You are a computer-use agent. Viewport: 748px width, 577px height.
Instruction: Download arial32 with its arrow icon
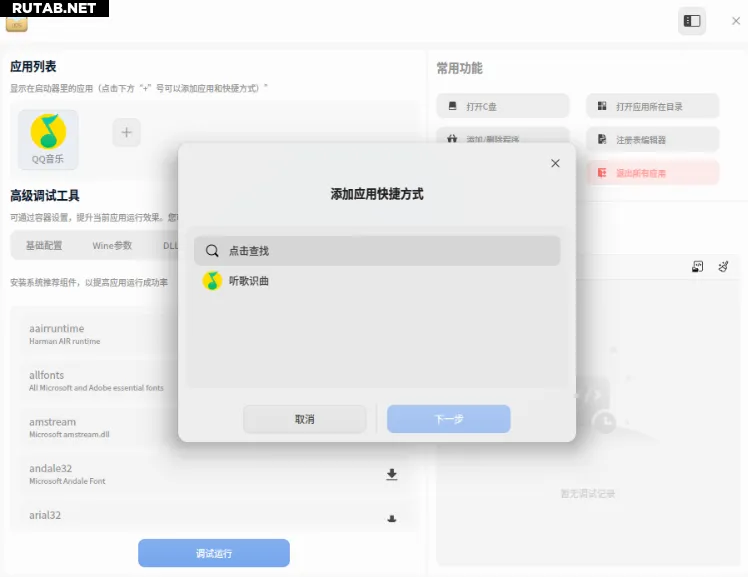click(392, 518)
